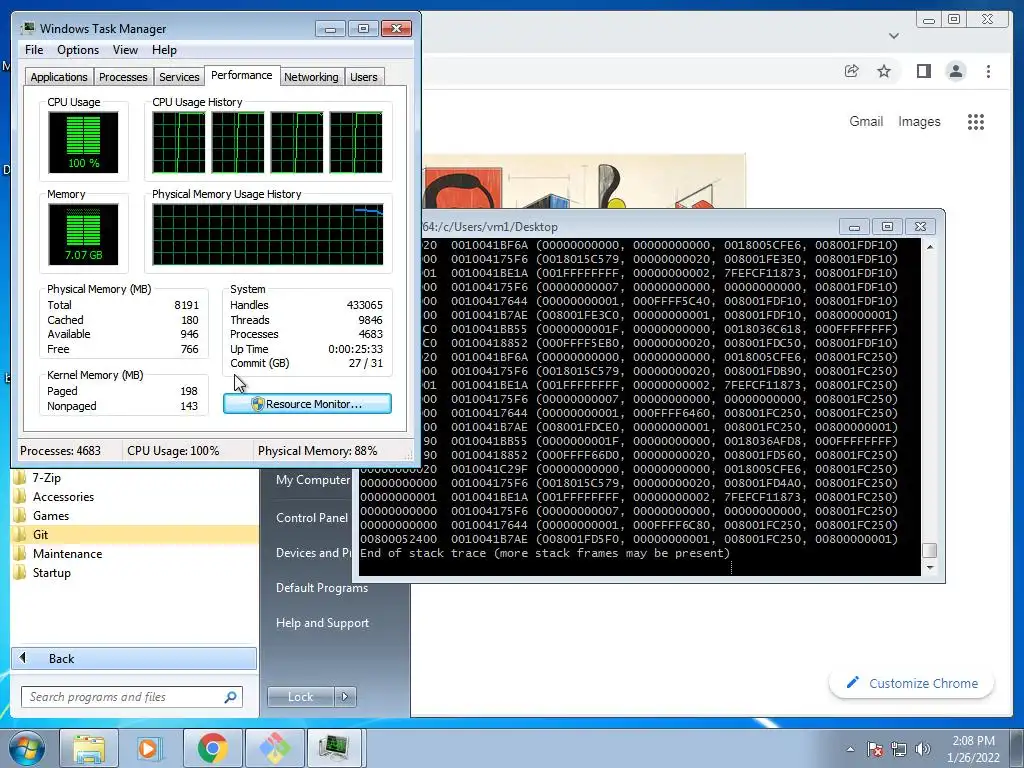
Task: Click the Memory 7.07 GB gauge
Action: click(x=83, y=234)
